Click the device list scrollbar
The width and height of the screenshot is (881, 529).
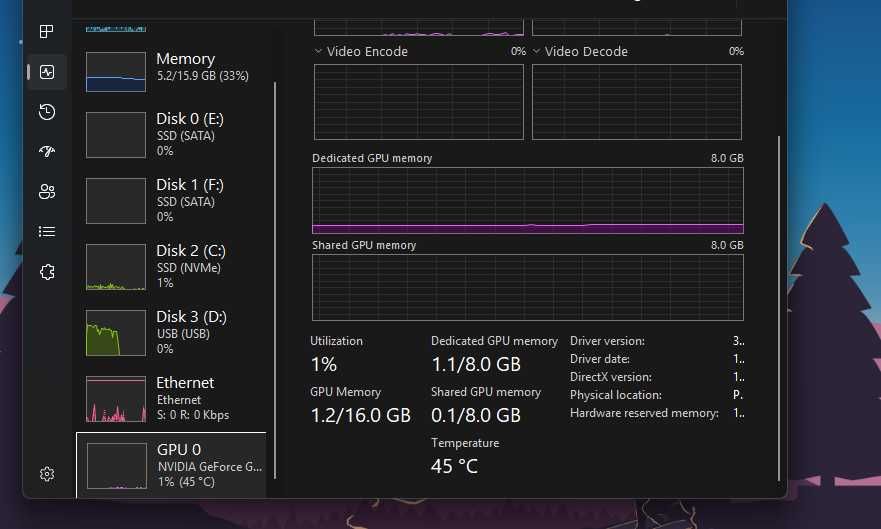275,280
